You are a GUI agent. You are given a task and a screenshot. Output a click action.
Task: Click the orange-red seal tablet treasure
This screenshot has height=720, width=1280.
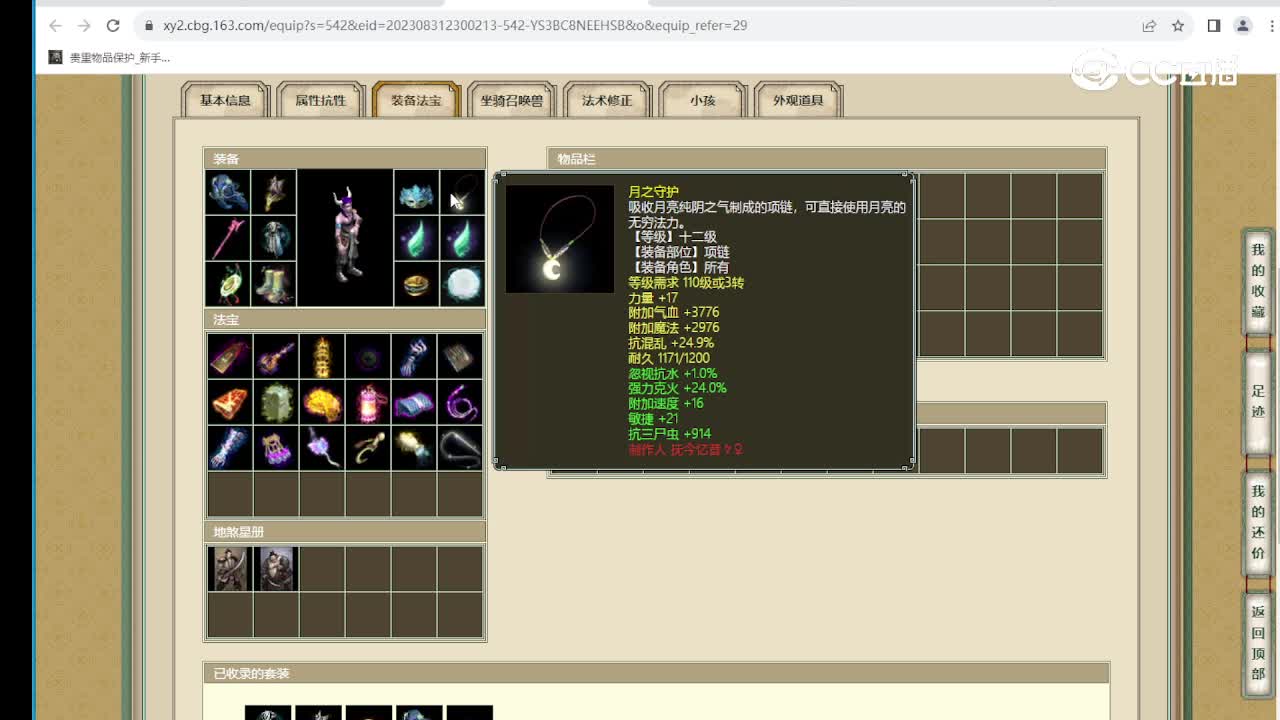pyautogui.click(x=230, y=402)
